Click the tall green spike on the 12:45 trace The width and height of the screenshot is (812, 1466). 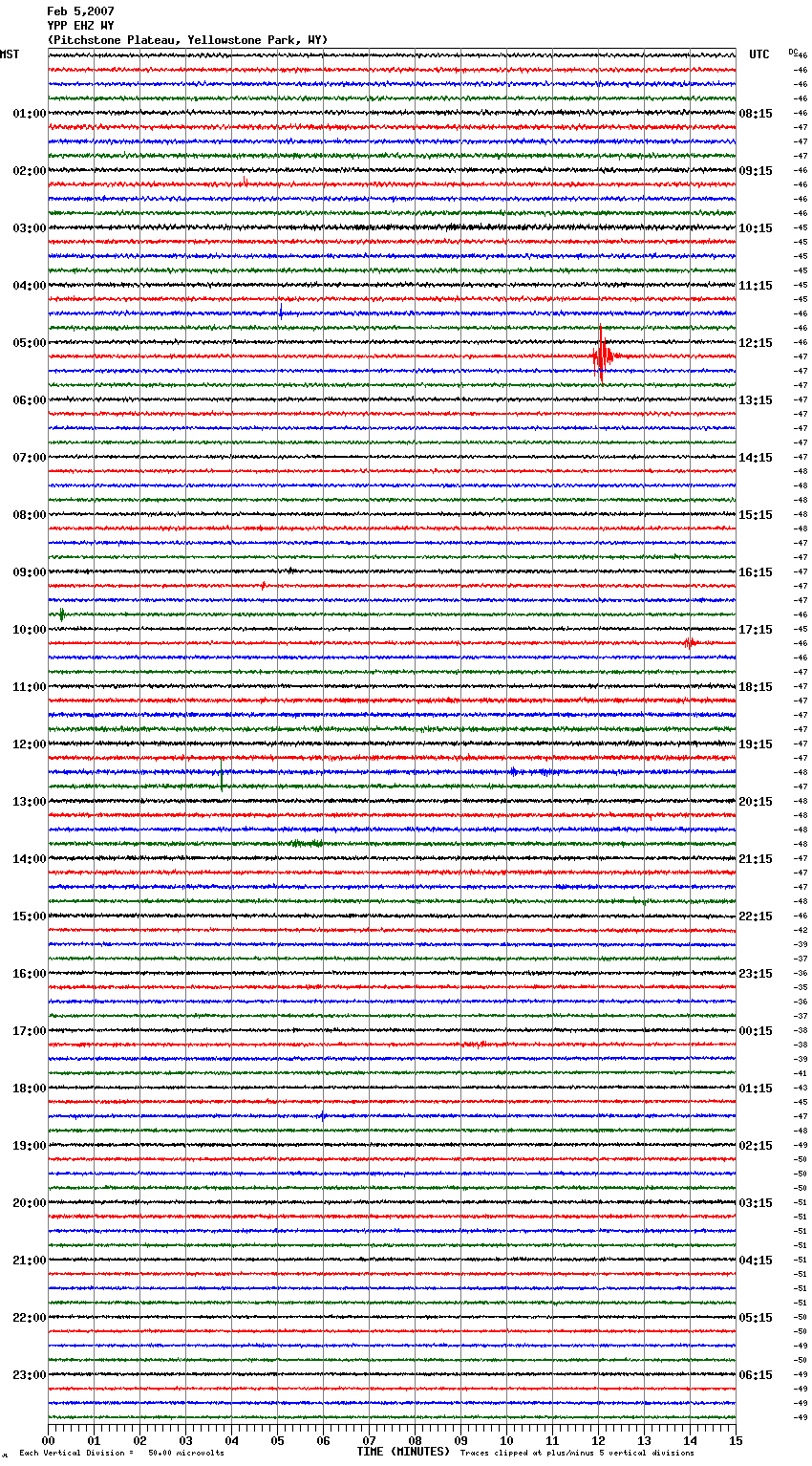coord(222,777)
